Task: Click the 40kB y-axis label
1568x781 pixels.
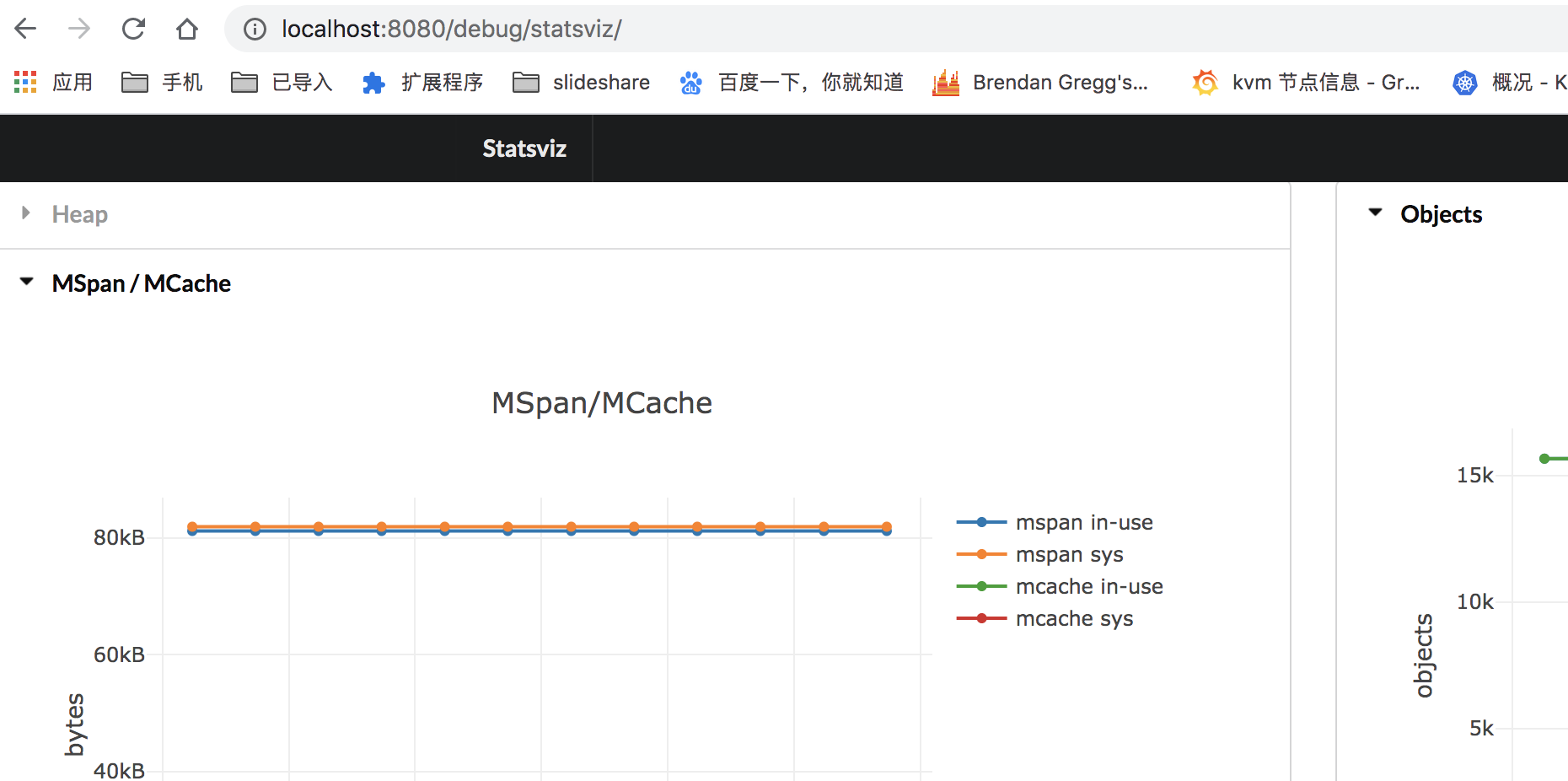Action: point(119,771)
